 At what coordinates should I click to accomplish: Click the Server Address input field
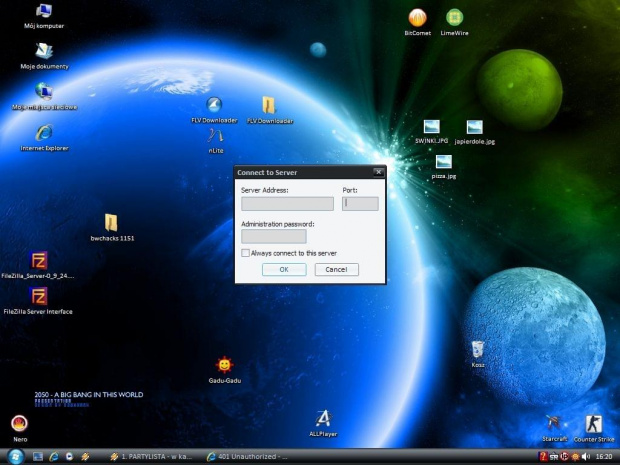(x=287, y=203)
